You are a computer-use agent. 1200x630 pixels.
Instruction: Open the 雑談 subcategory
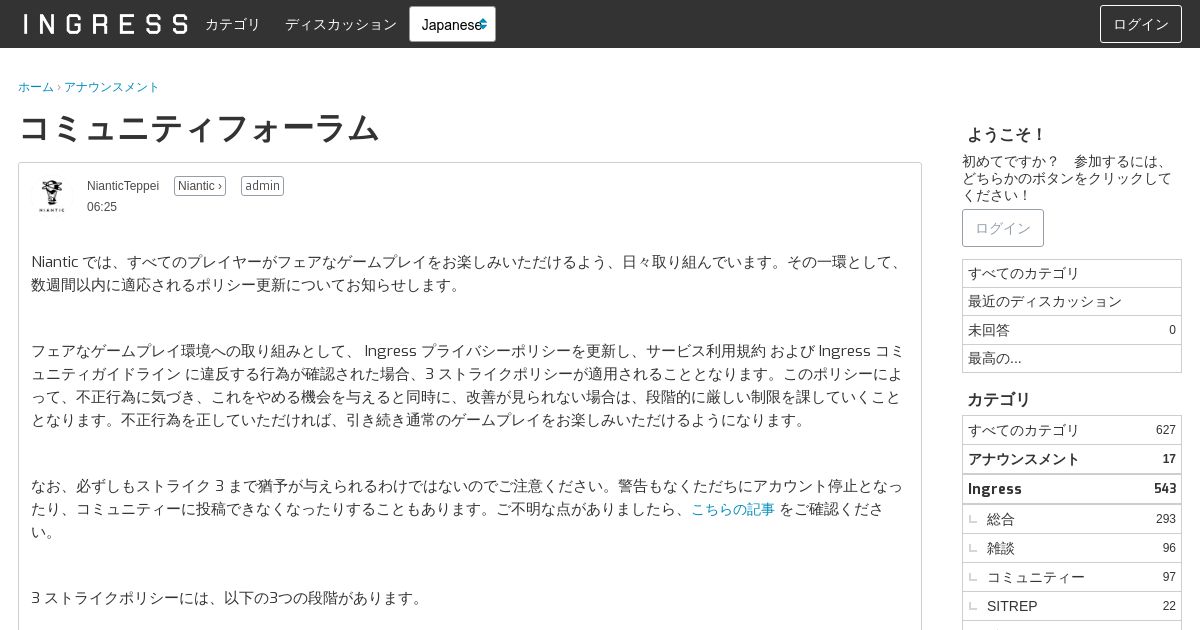tap(1072, 548)
